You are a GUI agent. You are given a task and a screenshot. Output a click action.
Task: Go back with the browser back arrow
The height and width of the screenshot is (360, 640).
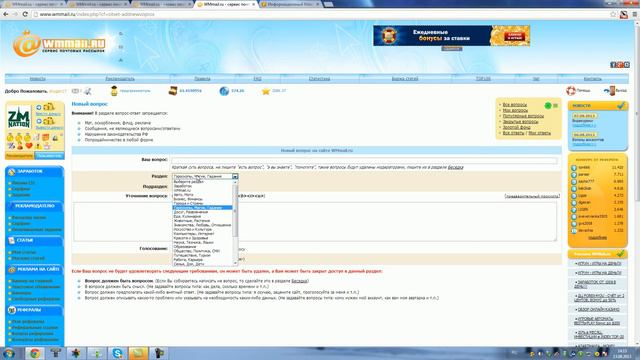coord(6,14)
